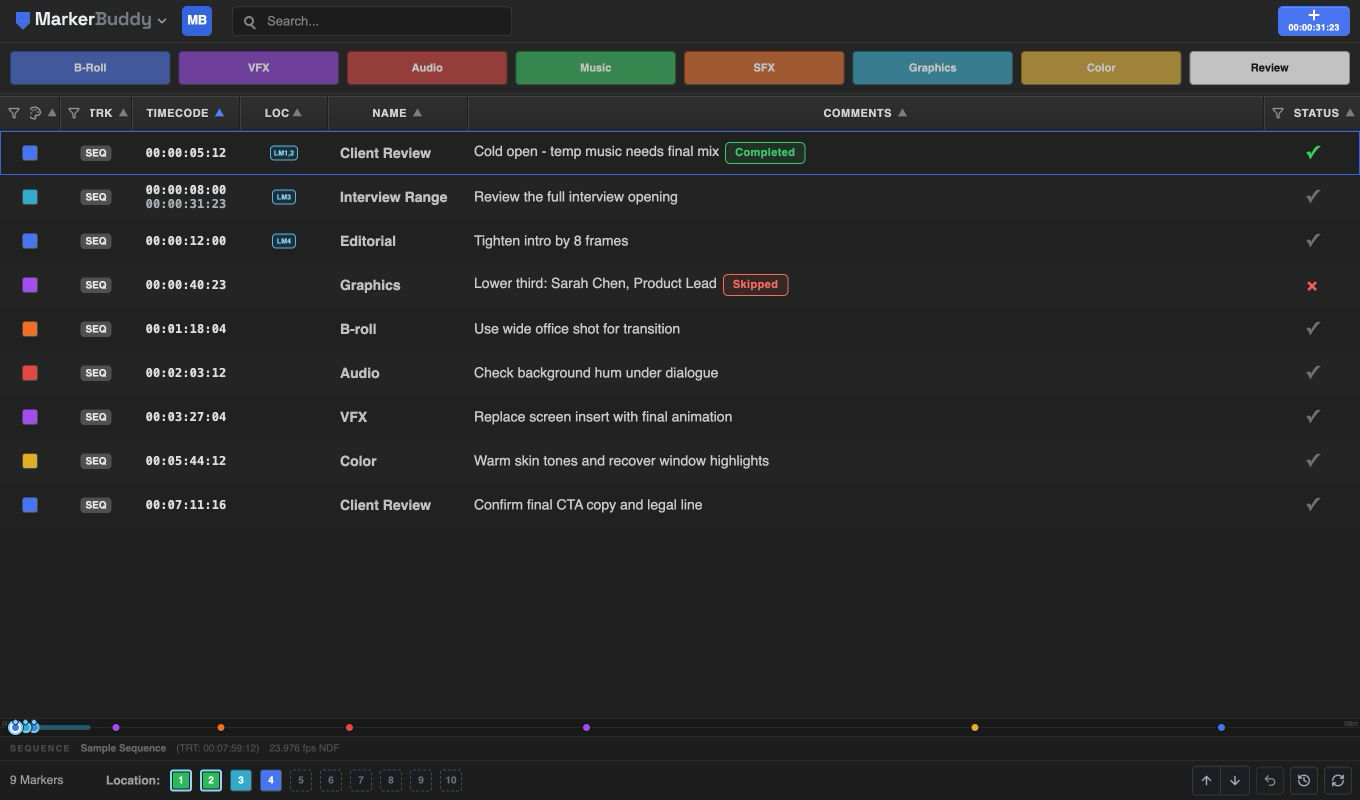Viewport: 1360px width, 800px height.
Task: Click the red marker dot on timeline
Action: pyautogui.click(x=349, y=727)
